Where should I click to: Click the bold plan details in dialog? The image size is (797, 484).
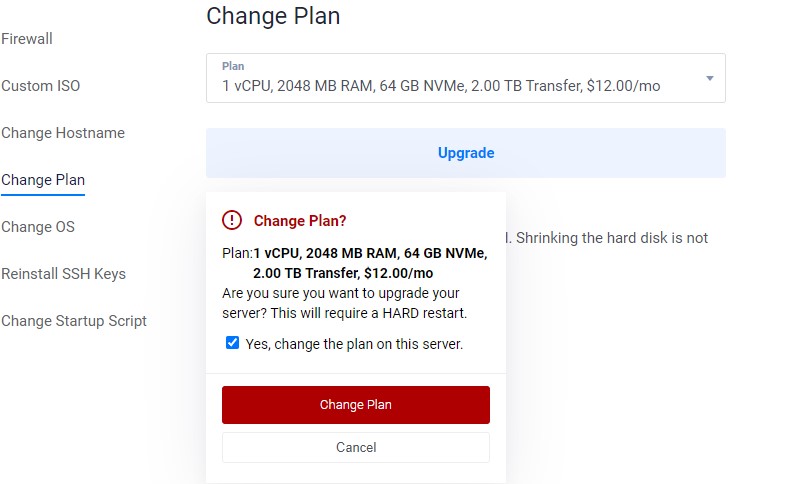tap(370, 263)
